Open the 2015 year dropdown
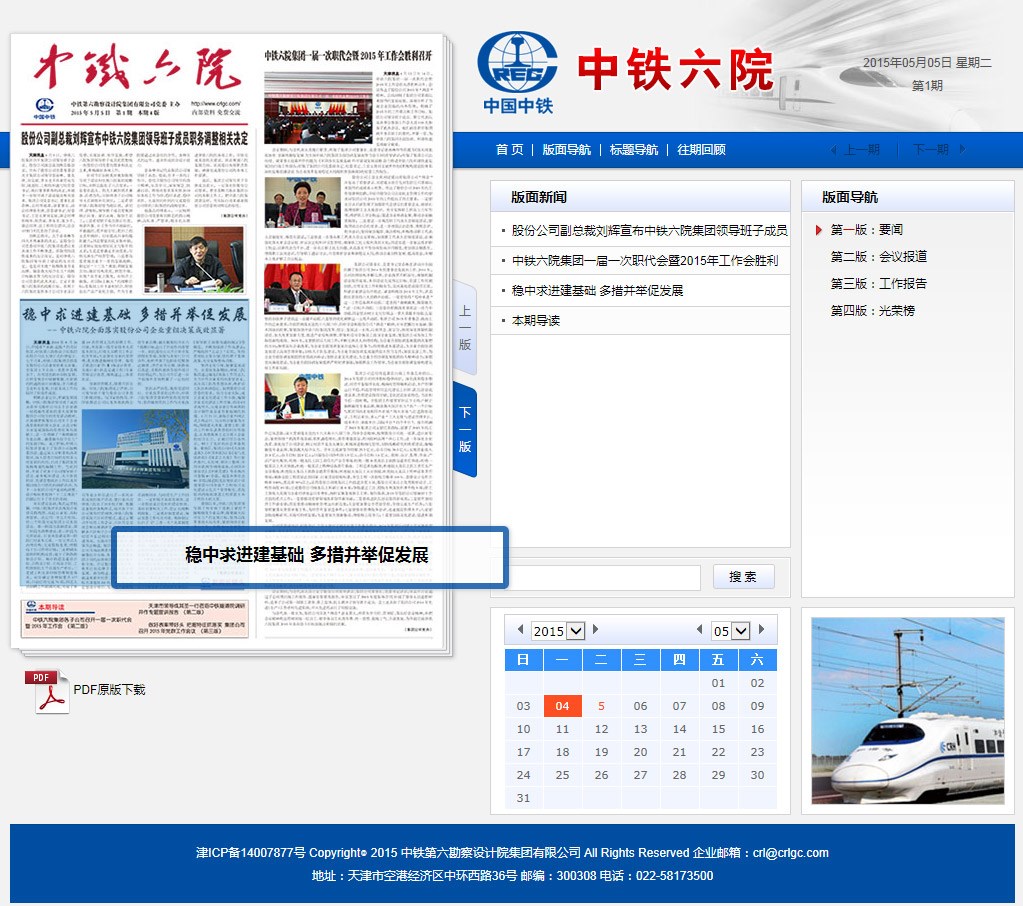 pyautogui.click(x=558, y=631)
